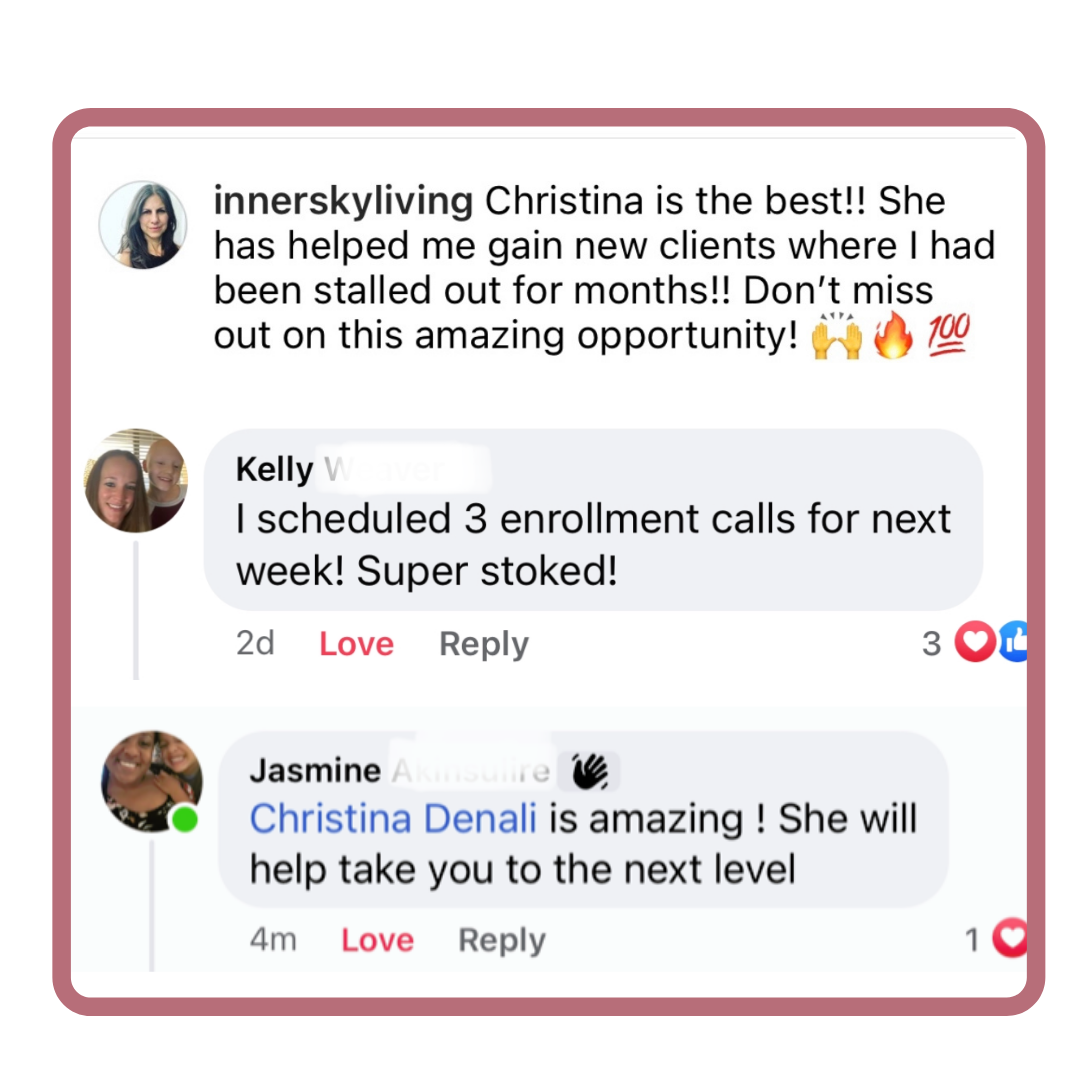Click the heart reaction on Kelly's comment
1080x1080 pixels.
pos(975,641)
